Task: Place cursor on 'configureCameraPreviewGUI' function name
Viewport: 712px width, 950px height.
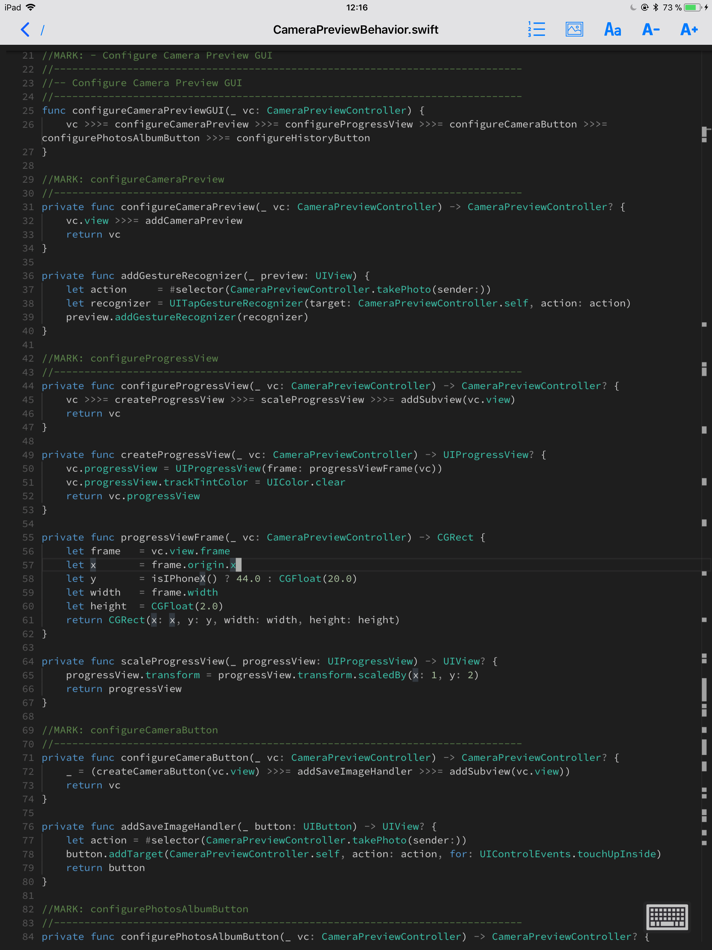Action: 148,110
